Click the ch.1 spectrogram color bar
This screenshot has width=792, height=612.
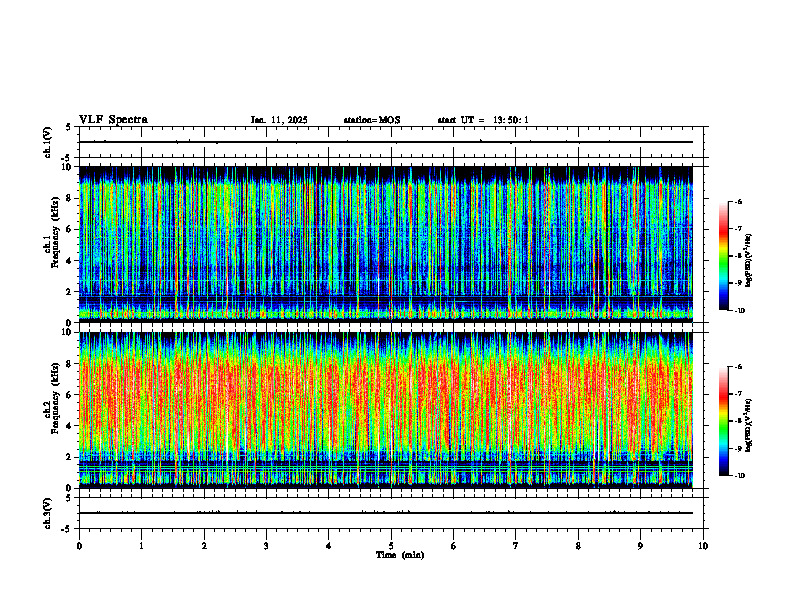click(723, 256)
